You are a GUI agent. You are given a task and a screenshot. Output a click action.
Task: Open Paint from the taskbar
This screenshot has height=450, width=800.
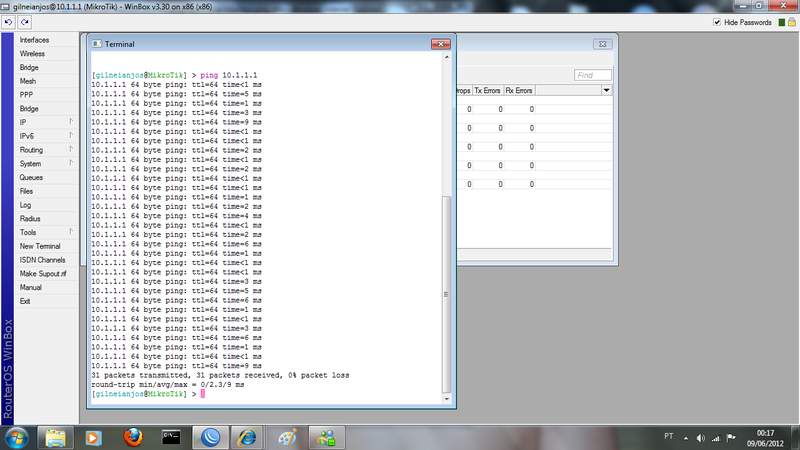287,438
